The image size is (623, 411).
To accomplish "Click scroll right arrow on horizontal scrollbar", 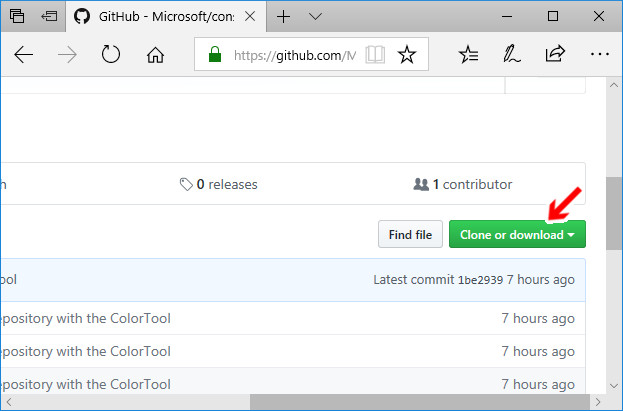I will click(x=598, y=402).
